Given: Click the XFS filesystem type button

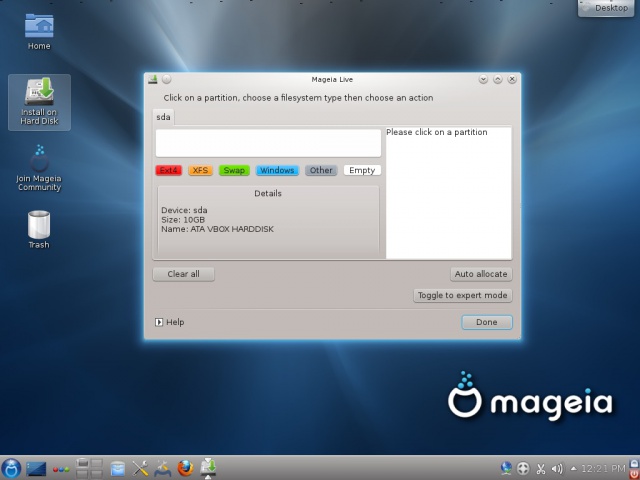Looking at the screenshot, I should click(200, 170).
